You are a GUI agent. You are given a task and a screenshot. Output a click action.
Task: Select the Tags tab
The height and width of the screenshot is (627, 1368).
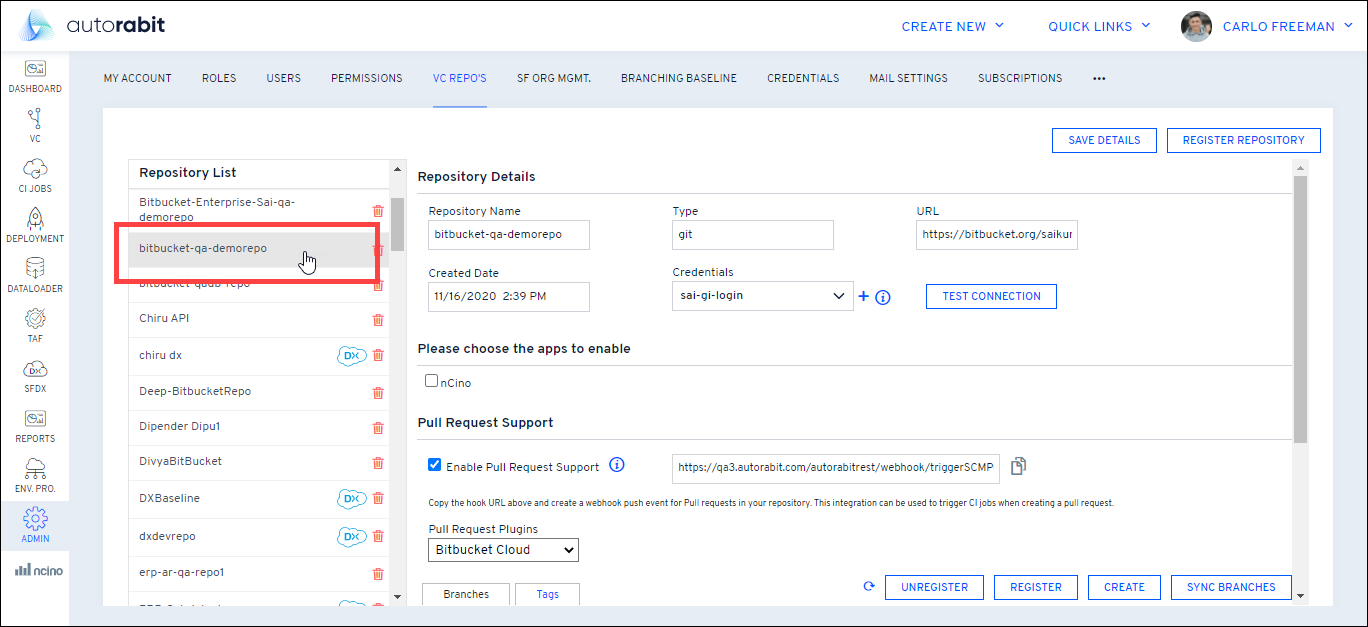(547, 594)
